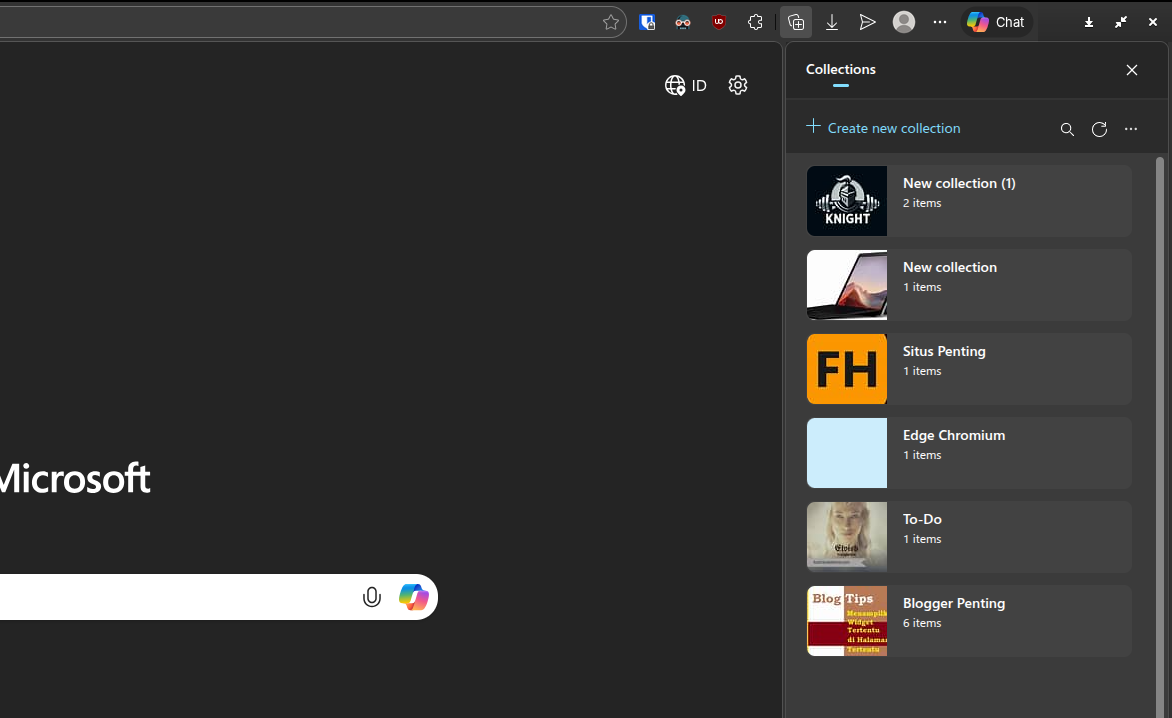Click the microphone voice search icon
The image size is (1172, 718).
pos(371,597)
